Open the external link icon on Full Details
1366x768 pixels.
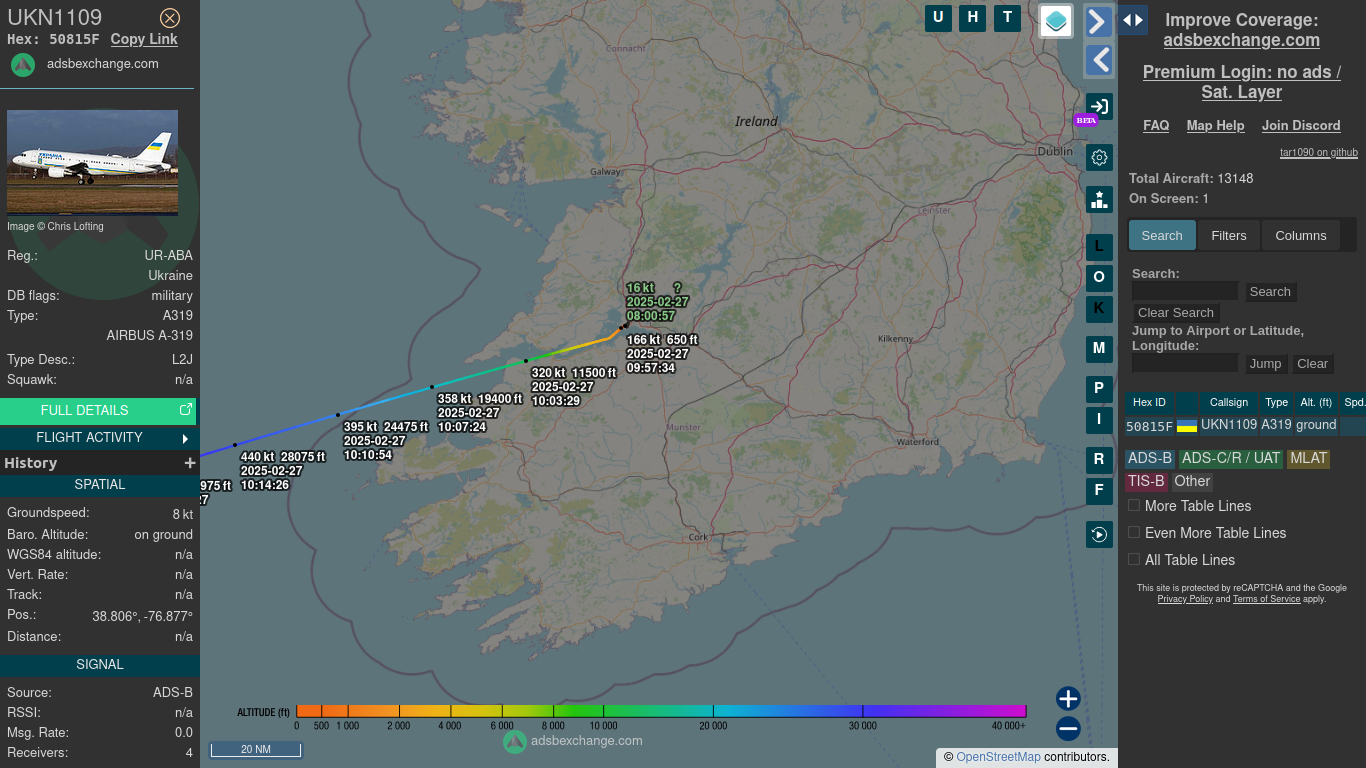pos(185,410)
